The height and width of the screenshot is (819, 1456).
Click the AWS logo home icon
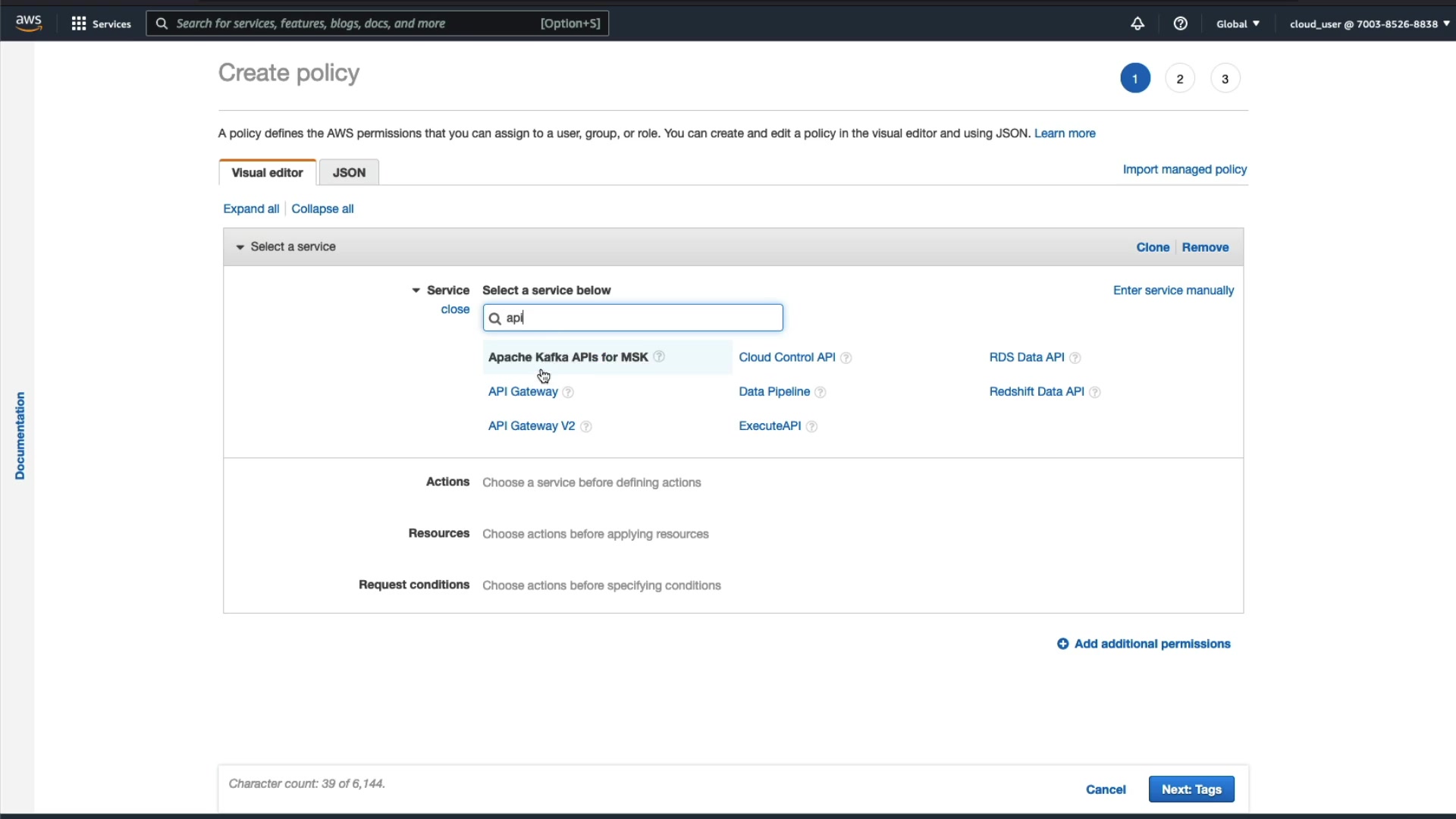(29, 24)
